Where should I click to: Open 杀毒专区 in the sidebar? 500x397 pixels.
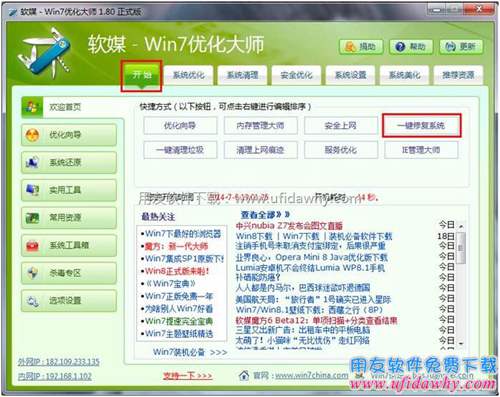[x=69, y=273]
